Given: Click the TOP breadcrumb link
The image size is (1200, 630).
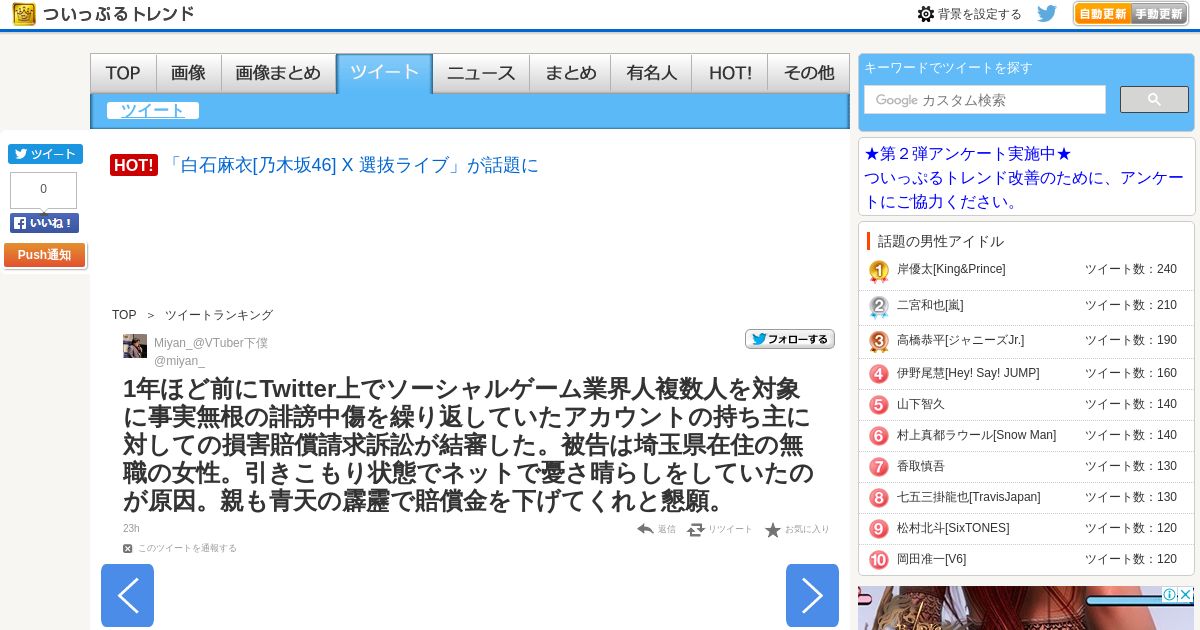Looking at the screenshot, I should click(124, 315).
